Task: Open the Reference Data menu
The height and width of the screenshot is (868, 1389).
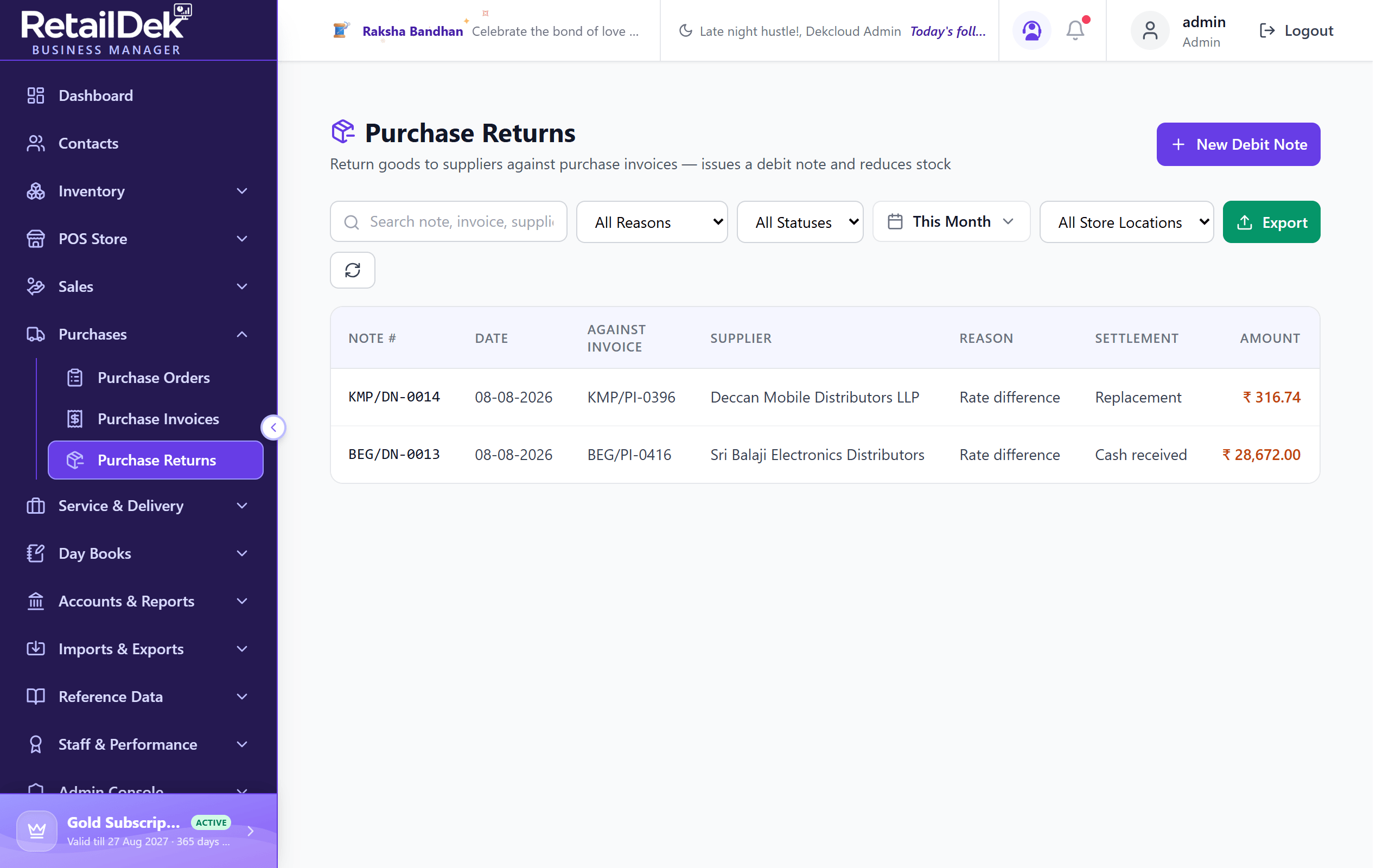Action: coord(138,696)
